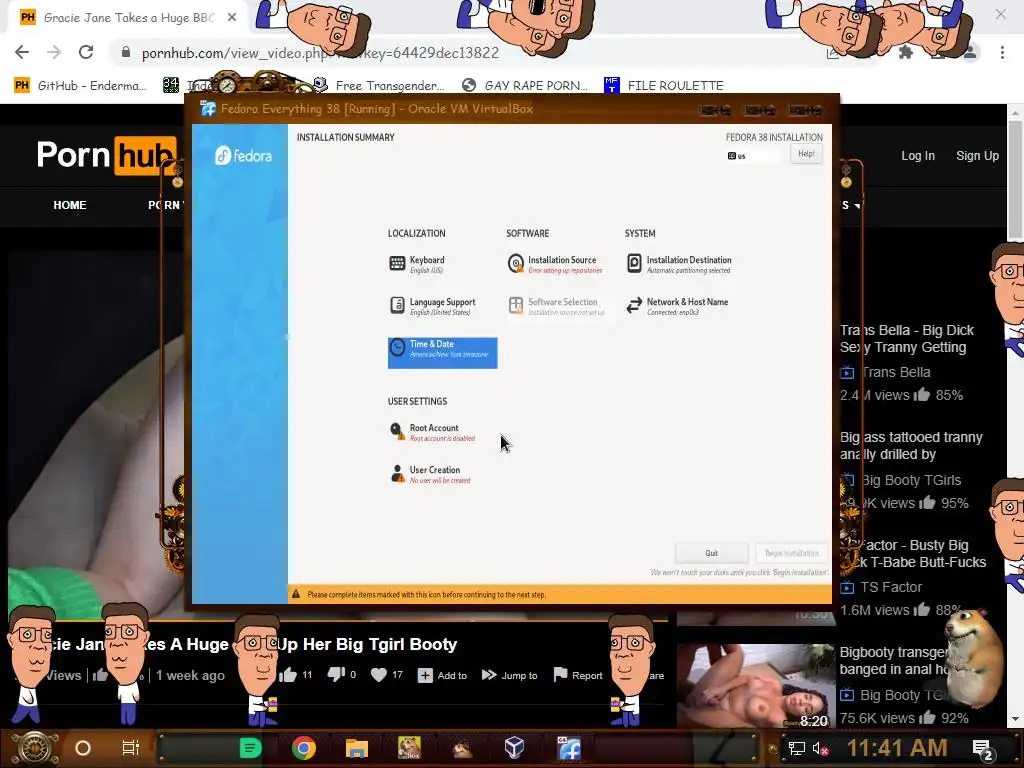Click Log In on the website
This screenshot has width=1024, height=768.
point(918,155)
